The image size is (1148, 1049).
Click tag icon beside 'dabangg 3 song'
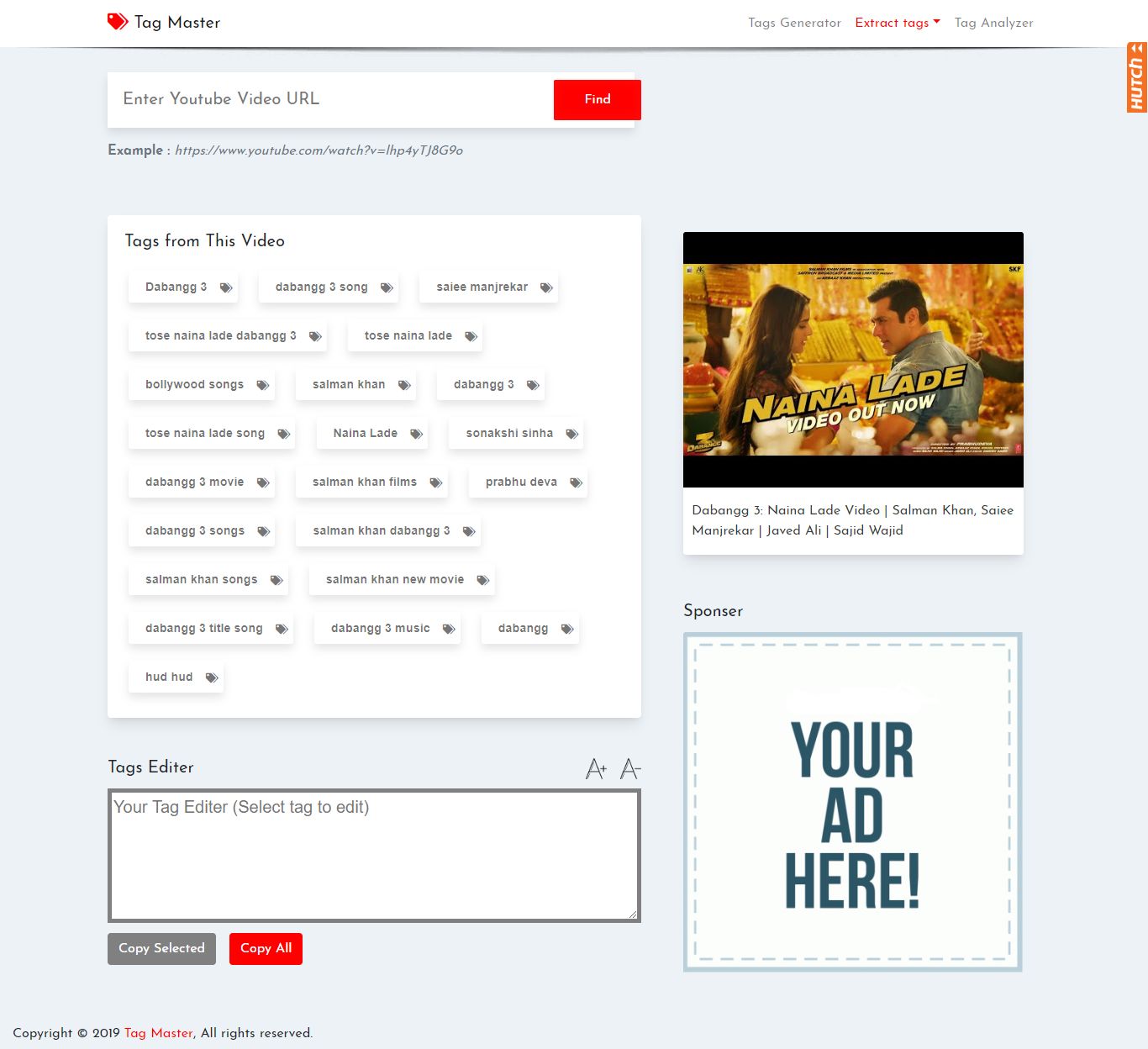click(387, 287)
